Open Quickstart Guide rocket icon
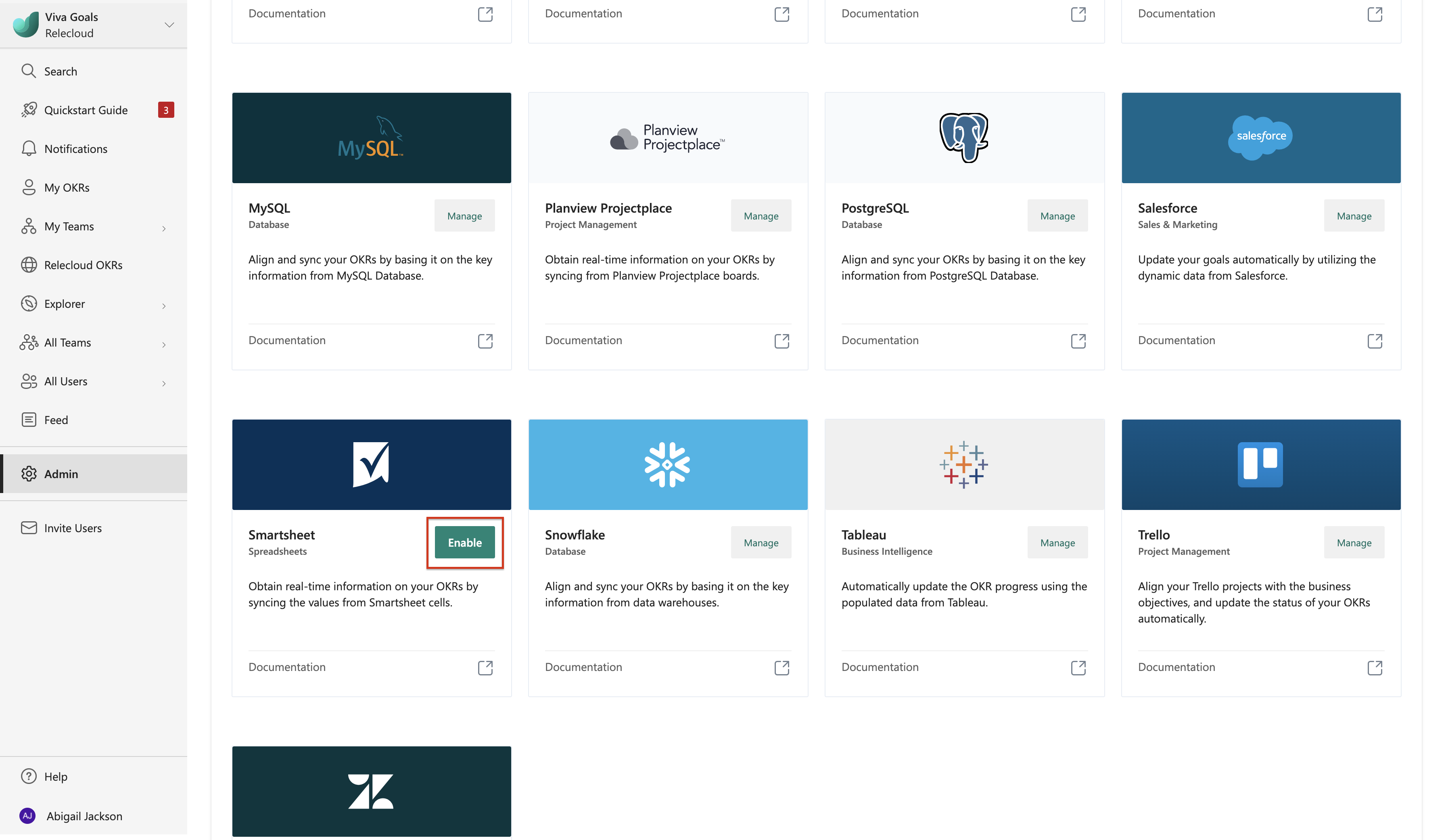 click(29, 110)
